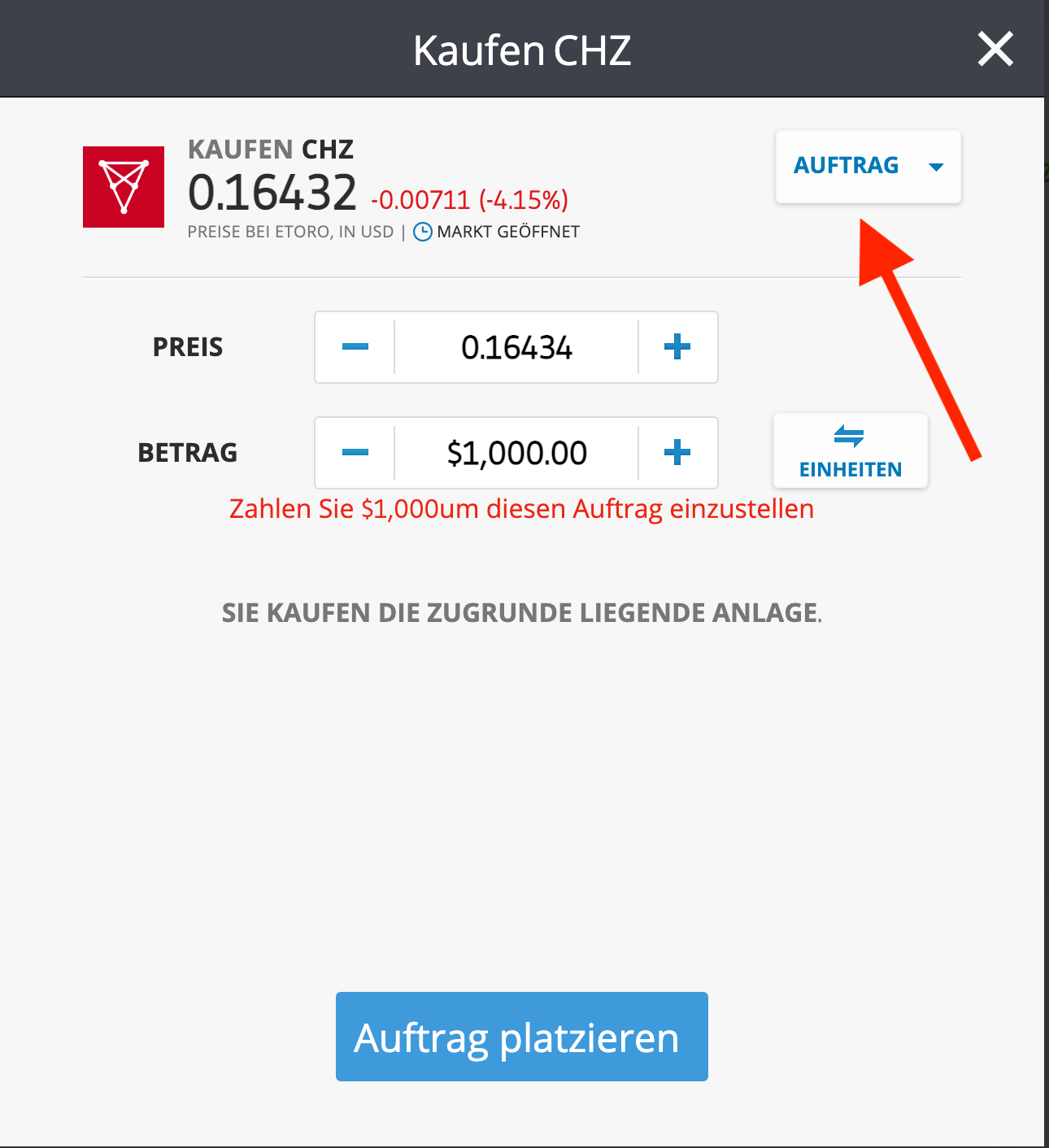Click the Kaufen CHZ dialog title
The image size is (1049, 1148).
(x=522, y=50)
